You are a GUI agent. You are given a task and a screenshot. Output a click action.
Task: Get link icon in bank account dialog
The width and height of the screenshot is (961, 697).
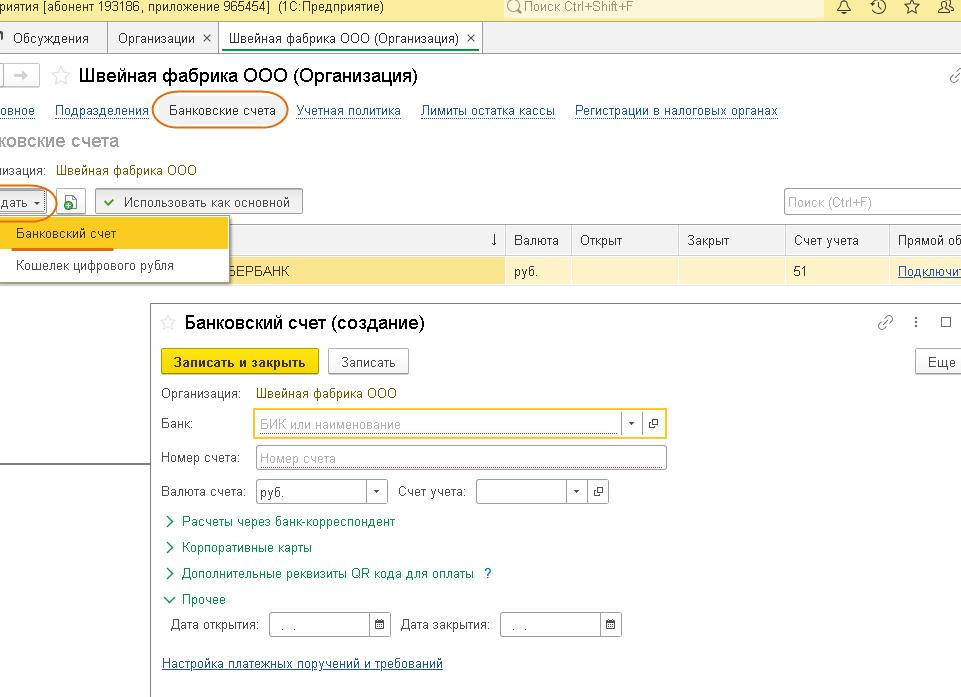tap(885, 322)
